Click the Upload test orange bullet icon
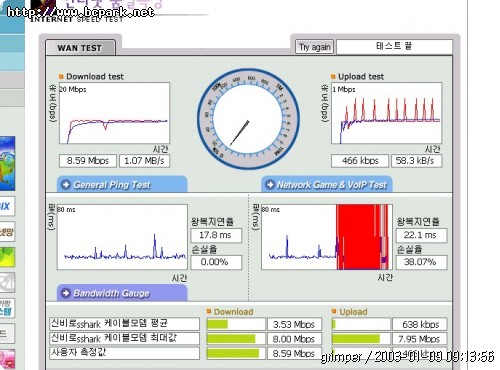This screenshot has width=500, height=370. click(x=333, y=77)
